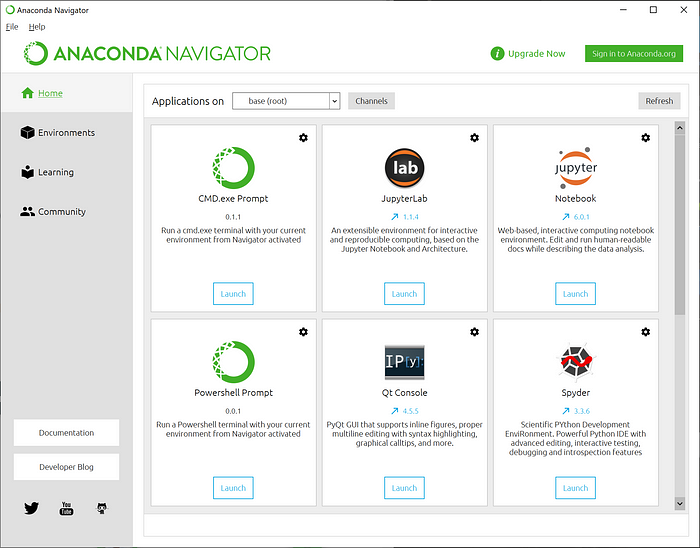Launch Qt Console
Screen dimensions: 700x548
(x=404, y=488)
